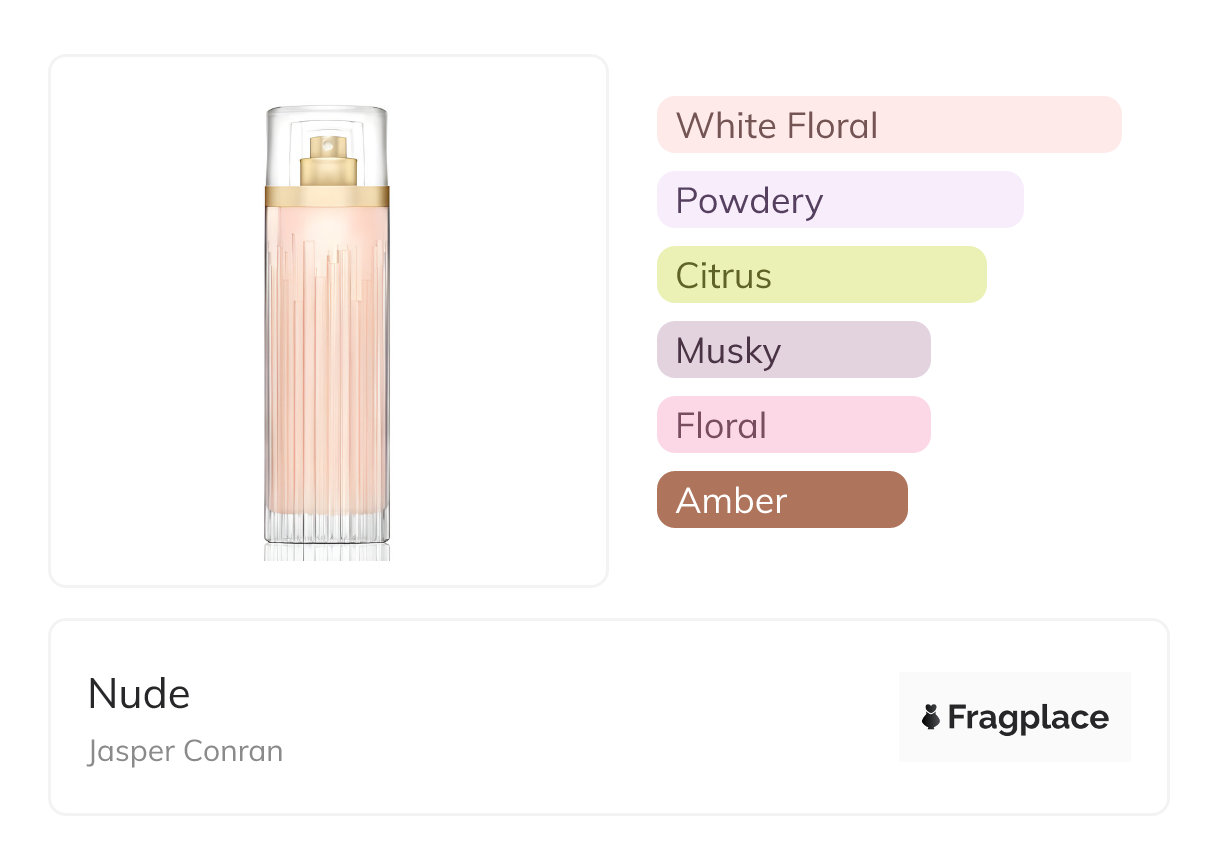Pick the Musky accord bar

point(793,350)
